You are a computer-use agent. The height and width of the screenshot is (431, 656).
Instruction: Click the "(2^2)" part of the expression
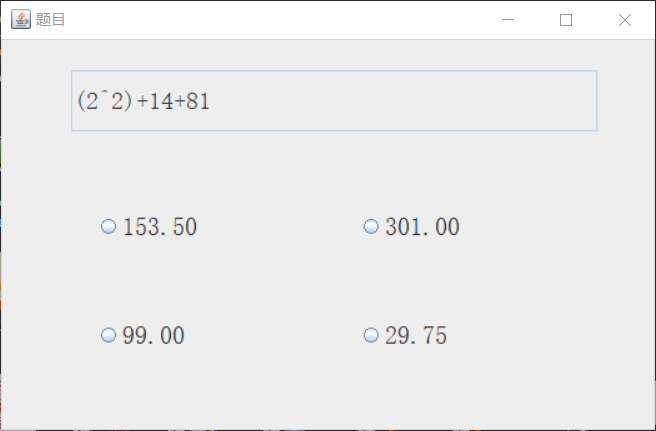pos(104,101)
